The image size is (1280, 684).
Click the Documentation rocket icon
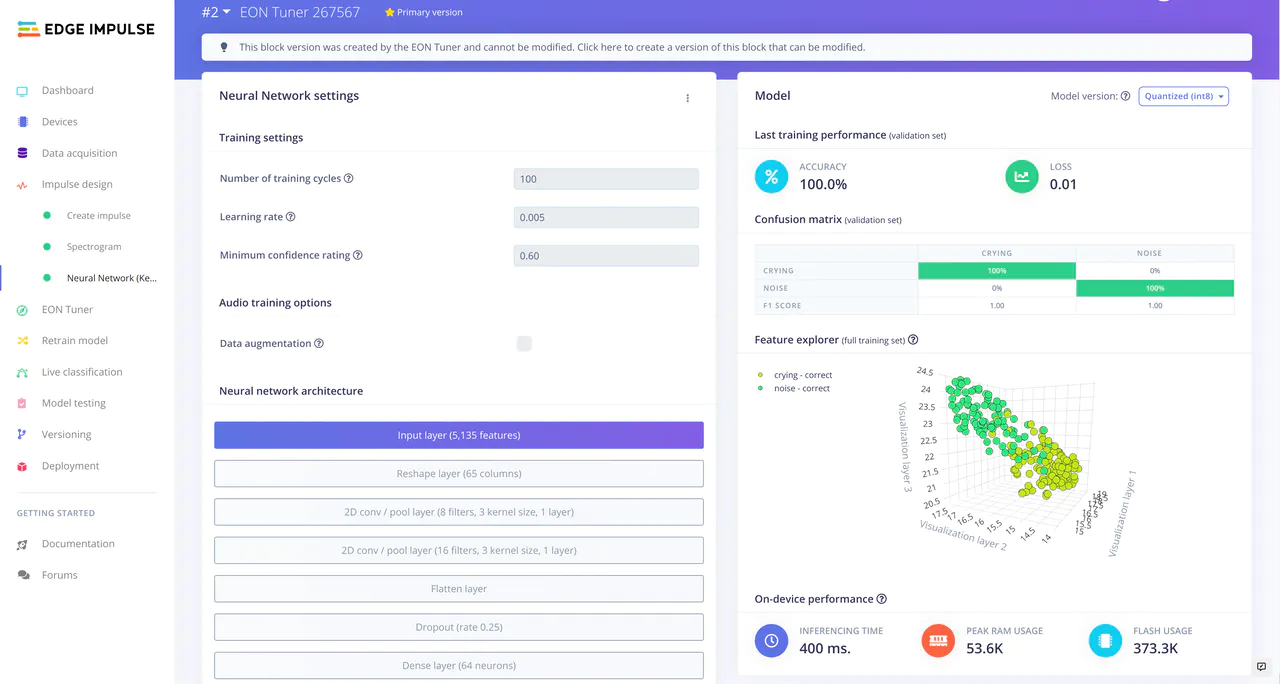(x=22, y=544)
